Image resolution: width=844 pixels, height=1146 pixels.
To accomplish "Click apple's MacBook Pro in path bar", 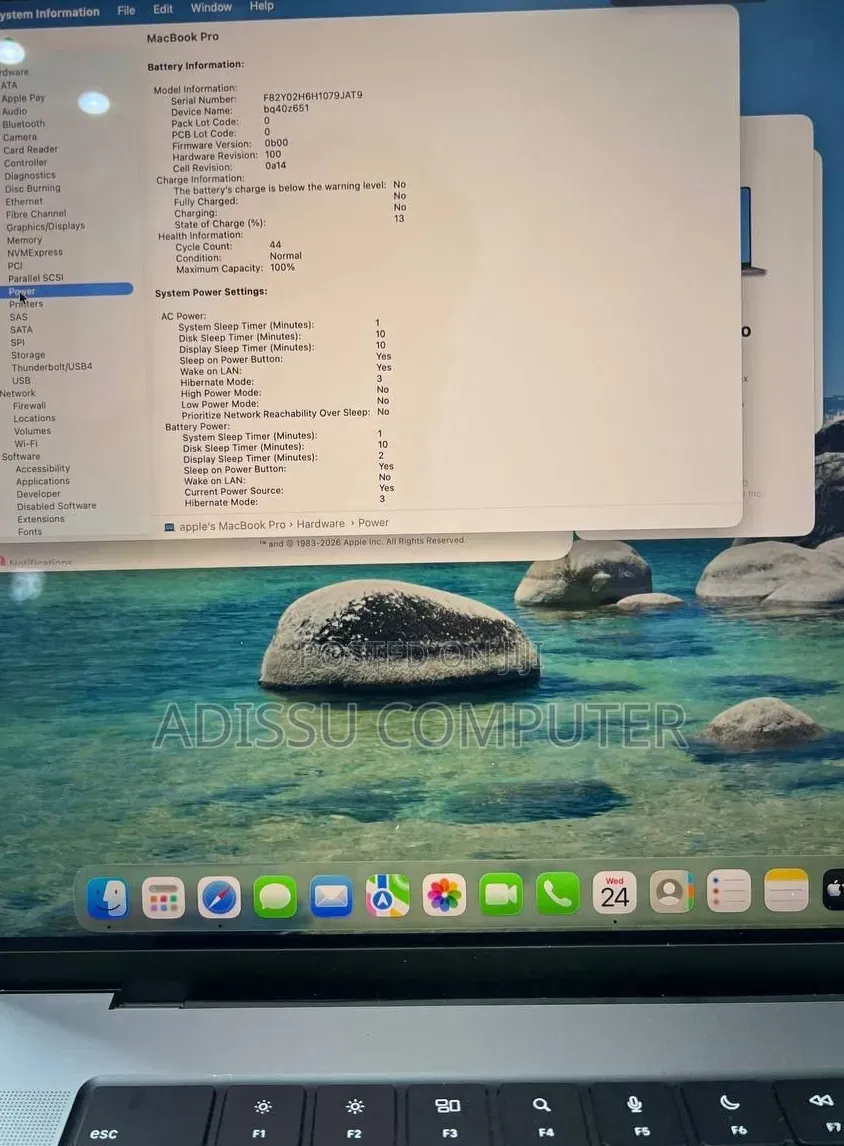I will point(232,525).
